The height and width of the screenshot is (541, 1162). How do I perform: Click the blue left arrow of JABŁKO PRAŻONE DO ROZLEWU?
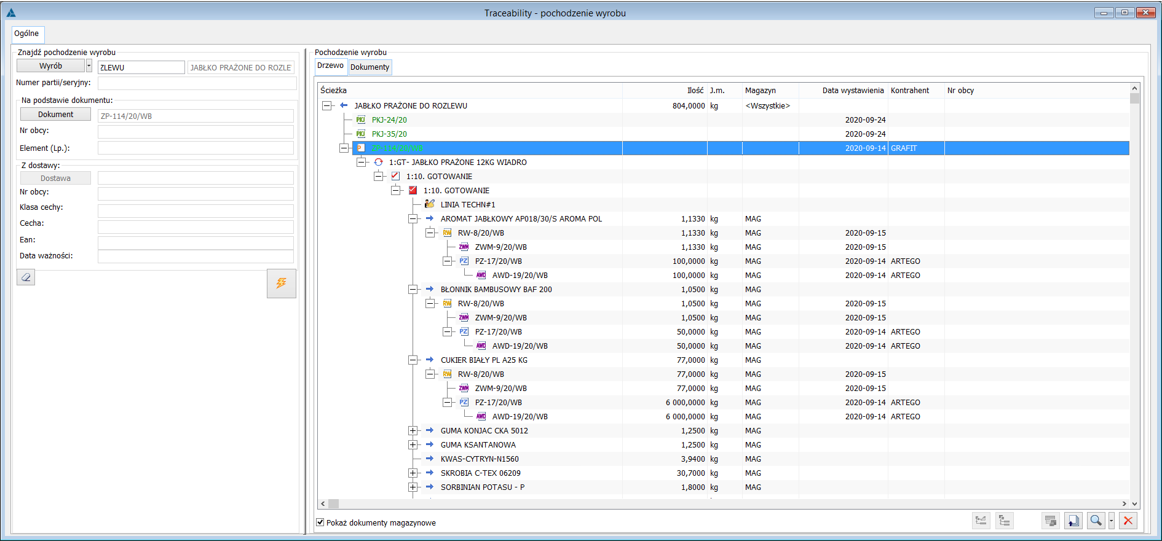click(x=344, y=106)
